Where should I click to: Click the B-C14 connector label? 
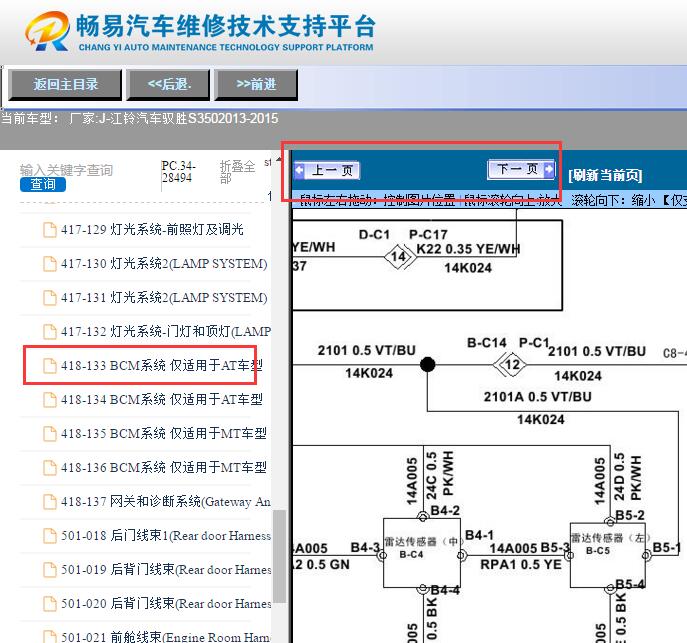coord(486,343)
